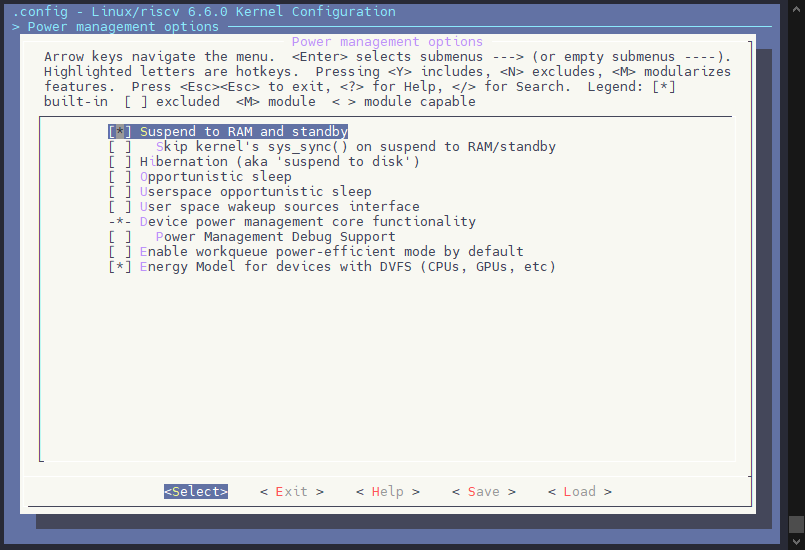Select Device power management core functionality line
The width and height of the screenshot is (805, 550).
tap(307, 222)
